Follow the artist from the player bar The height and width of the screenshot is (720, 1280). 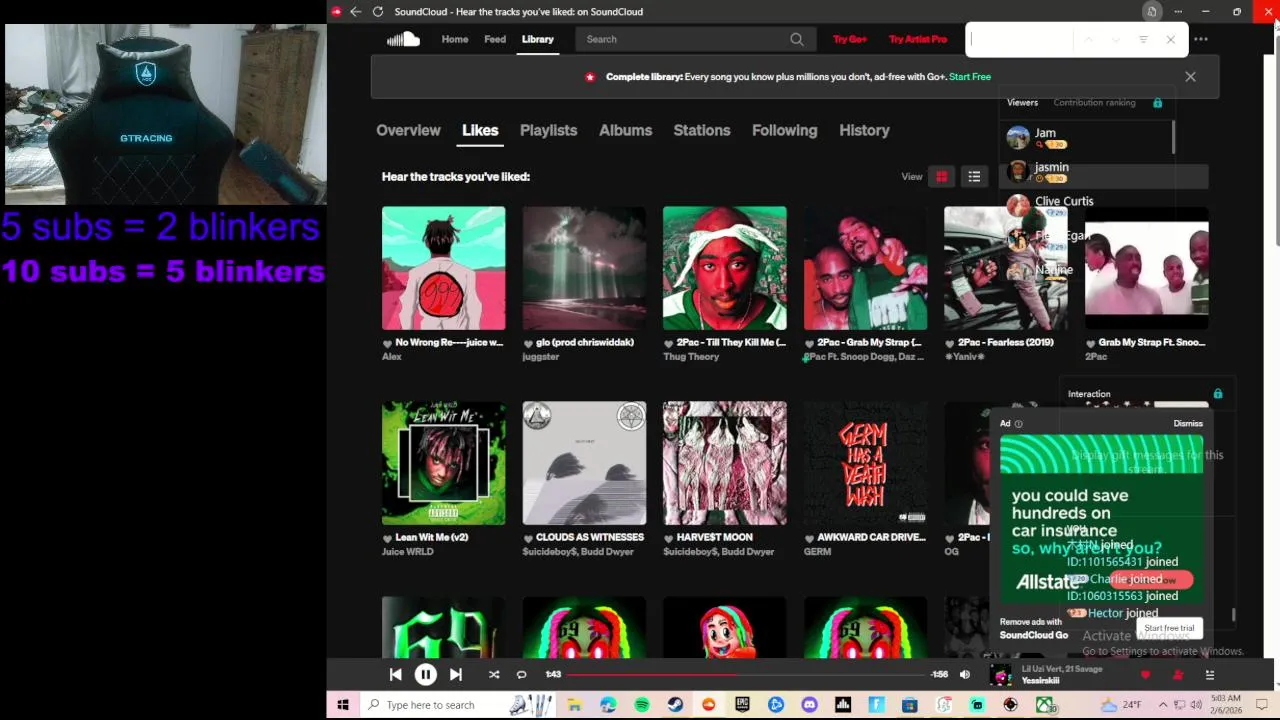tap(1178, 675)
